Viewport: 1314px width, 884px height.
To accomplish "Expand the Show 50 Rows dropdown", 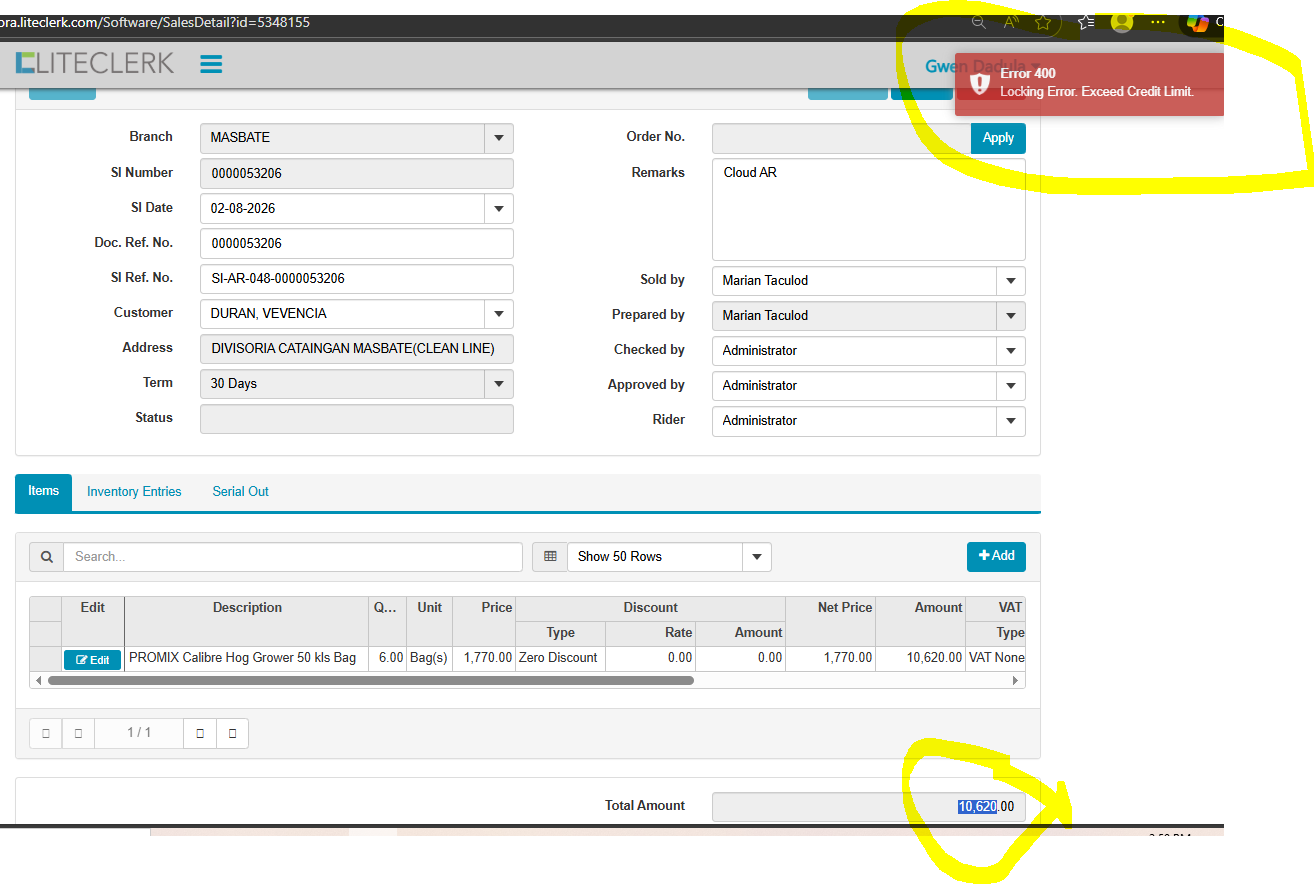I will [756, 557].
